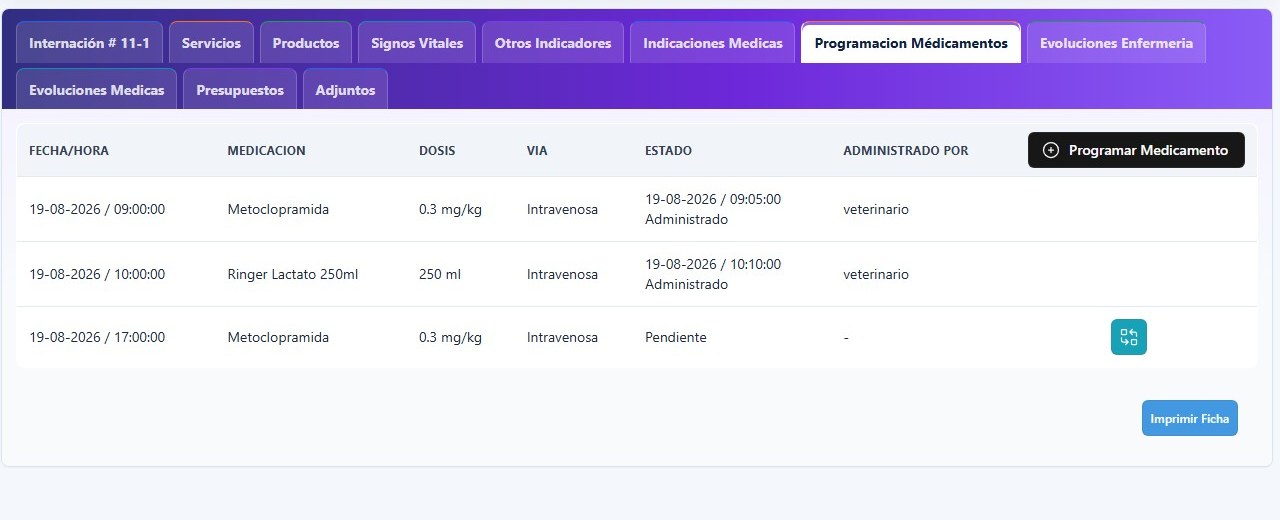
Task: Click the 0.3 mg/kg dose in the Pendiente row
Action: pos(450,337)
